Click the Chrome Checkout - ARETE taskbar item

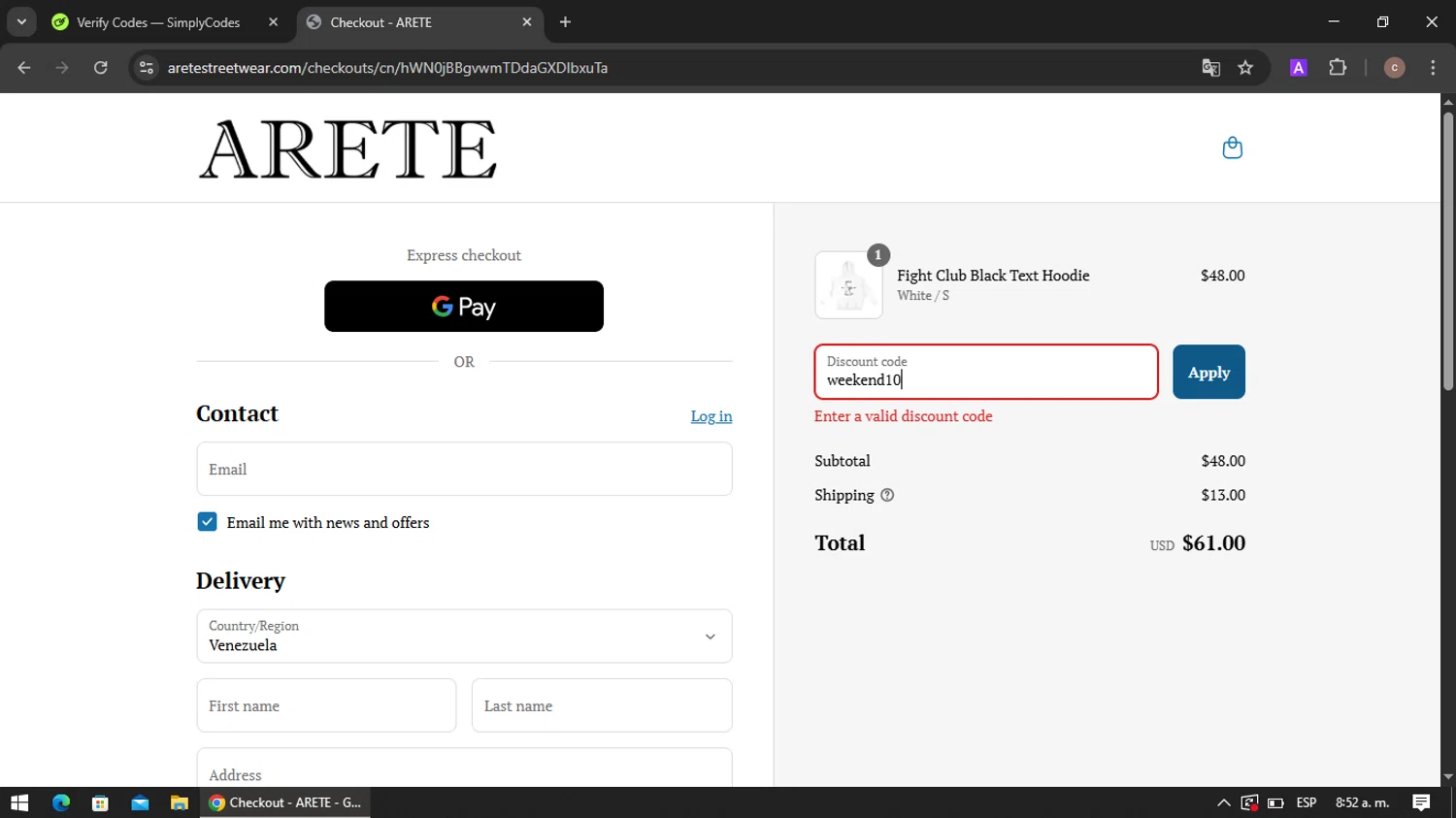[x=285, y=802]
